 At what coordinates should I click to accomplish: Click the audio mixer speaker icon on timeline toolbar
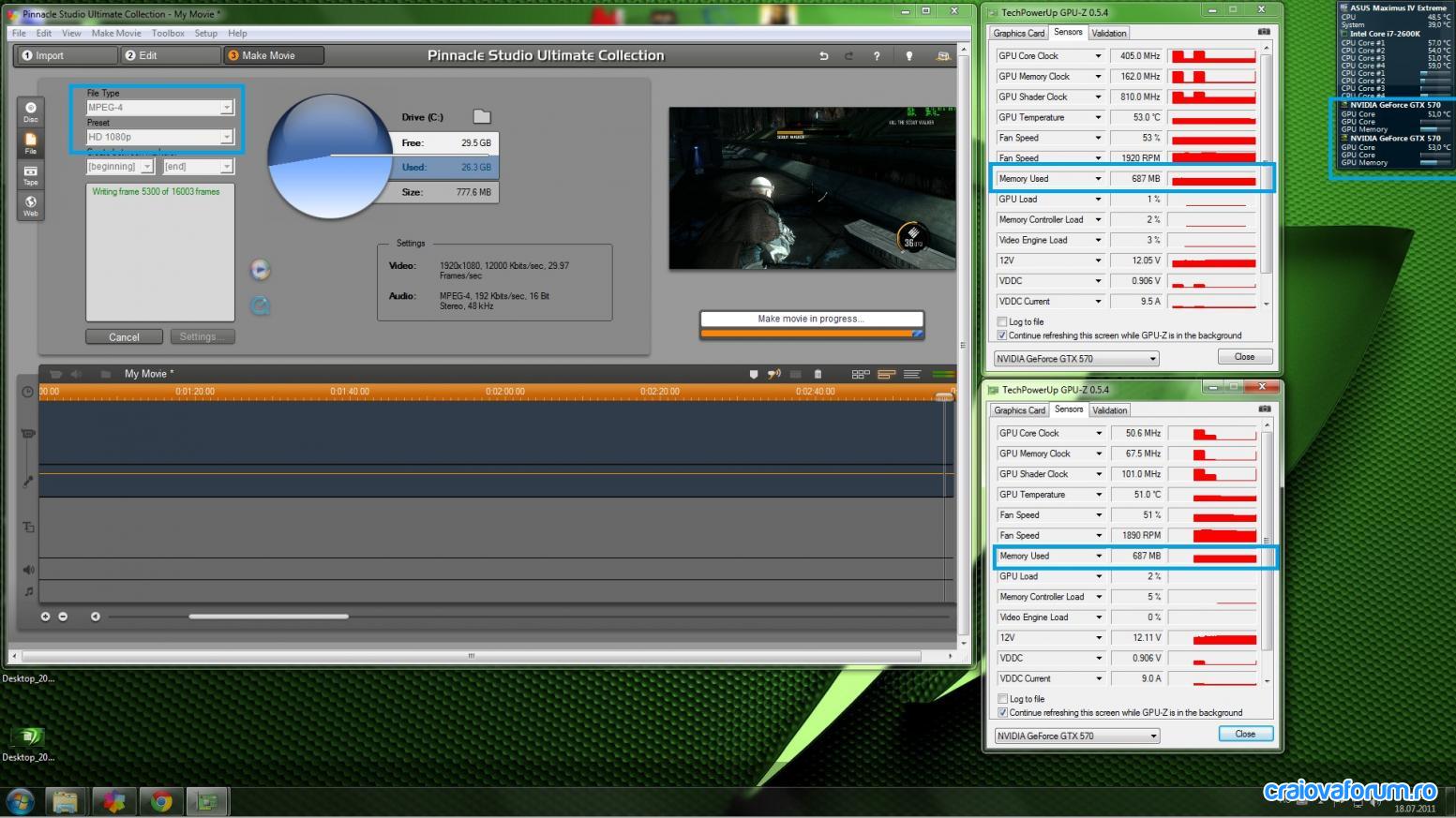pos(774,374)
